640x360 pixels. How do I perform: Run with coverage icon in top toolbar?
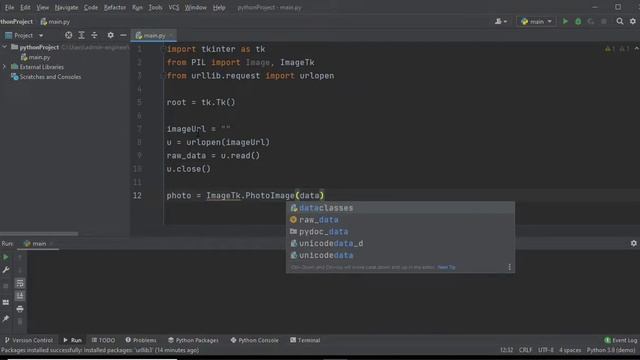591,21
